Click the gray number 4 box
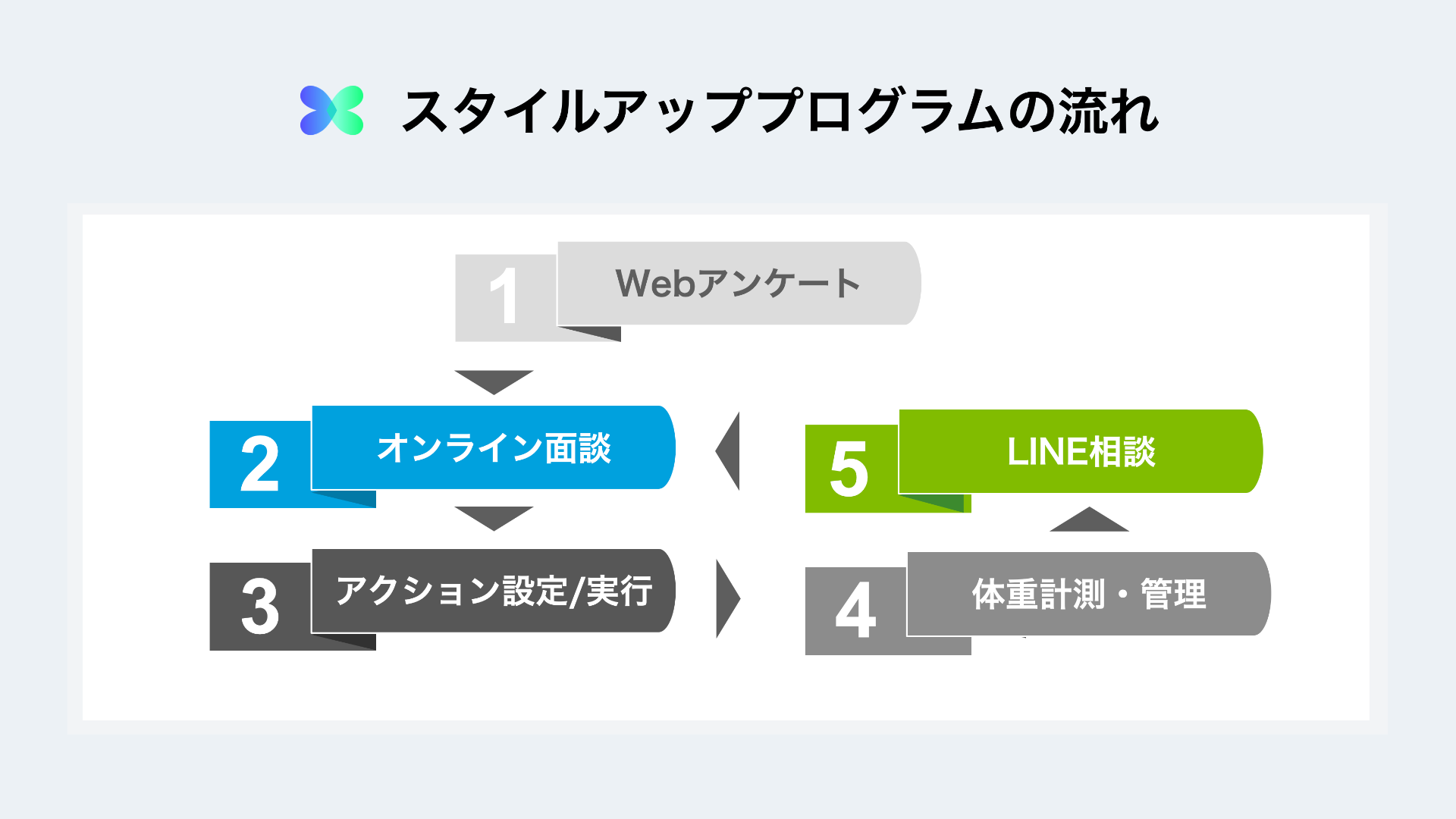Screen dimensions: 1456x819 pos(855,611)
